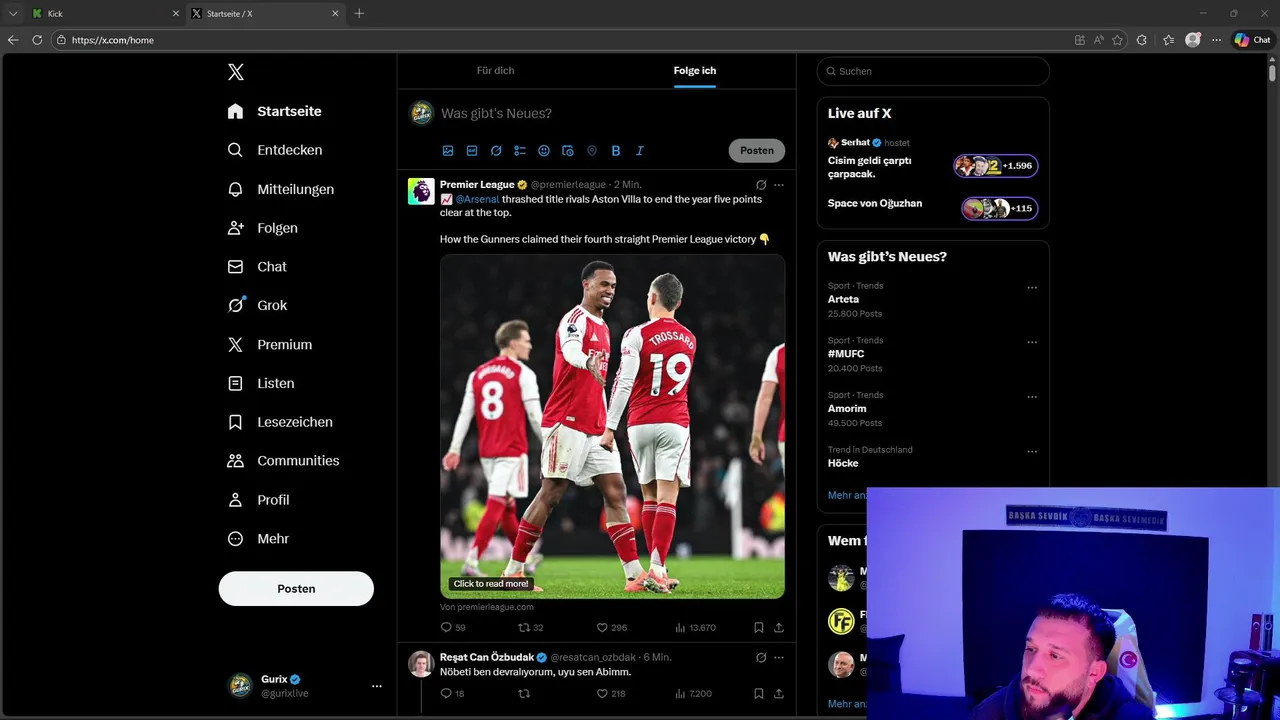Image resolution: width=1280 pixels, height=720 pixels.
Task: Reply to Reşat Can Özbudak post
Action: (x=453, y=693)
